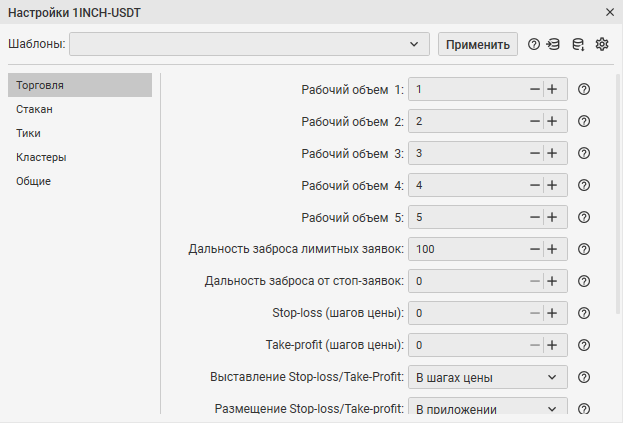Click the Применить button
Viewport: 623px width, 423px height.
tap(478, 44)
